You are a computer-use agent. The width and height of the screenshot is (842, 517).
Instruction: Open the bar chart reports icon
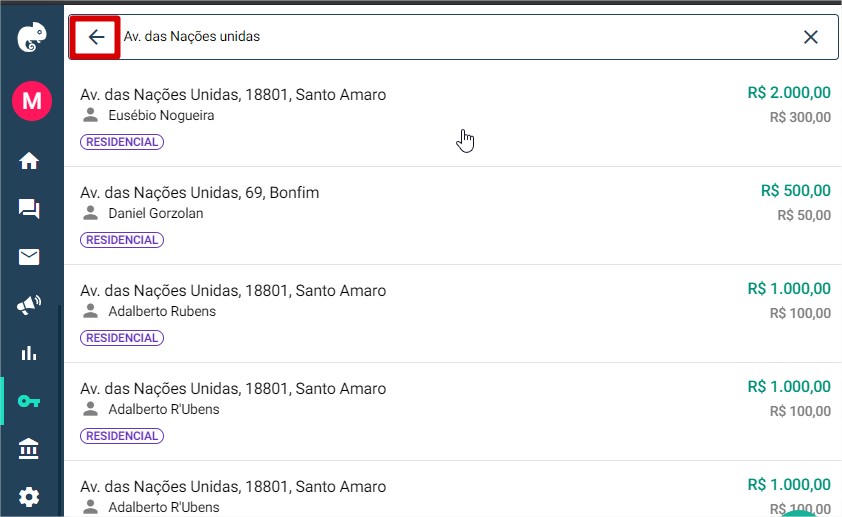tap(29, 353)
